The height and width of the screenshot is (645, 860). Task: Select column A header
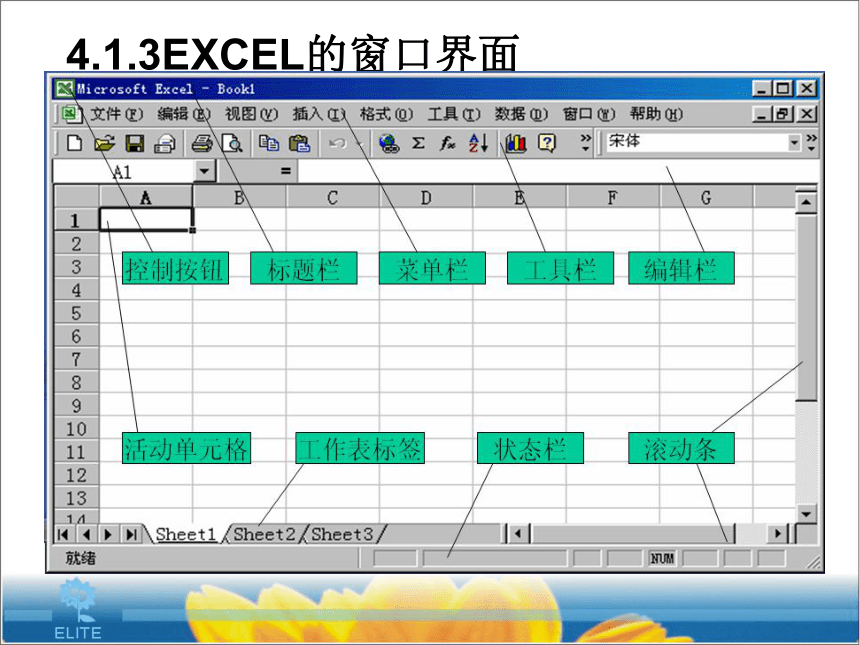pos(145,197)
